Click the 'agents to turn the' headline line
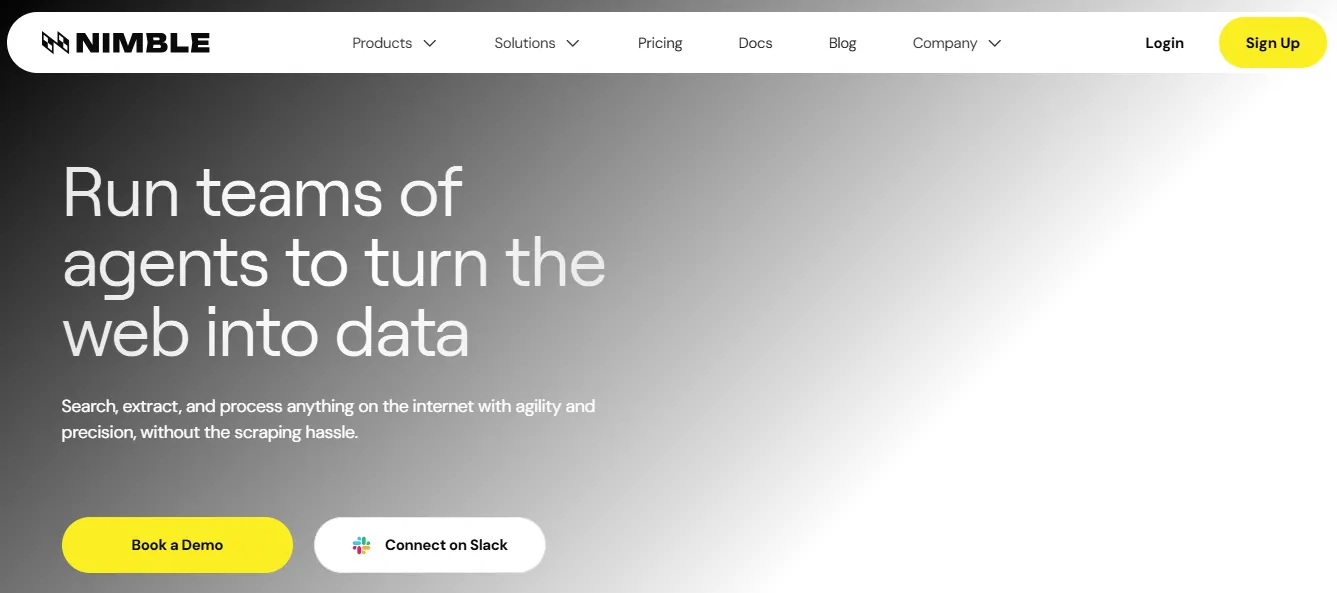 pos(334,263)
